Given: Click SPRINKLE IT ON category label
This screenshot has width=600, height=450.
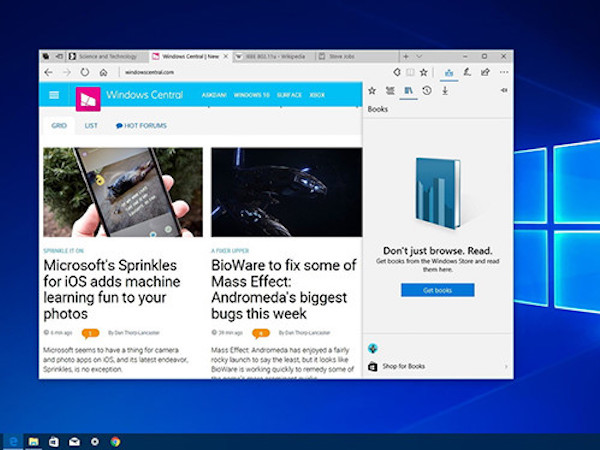Looking at the screenshot, I should [x=63, y=251].
